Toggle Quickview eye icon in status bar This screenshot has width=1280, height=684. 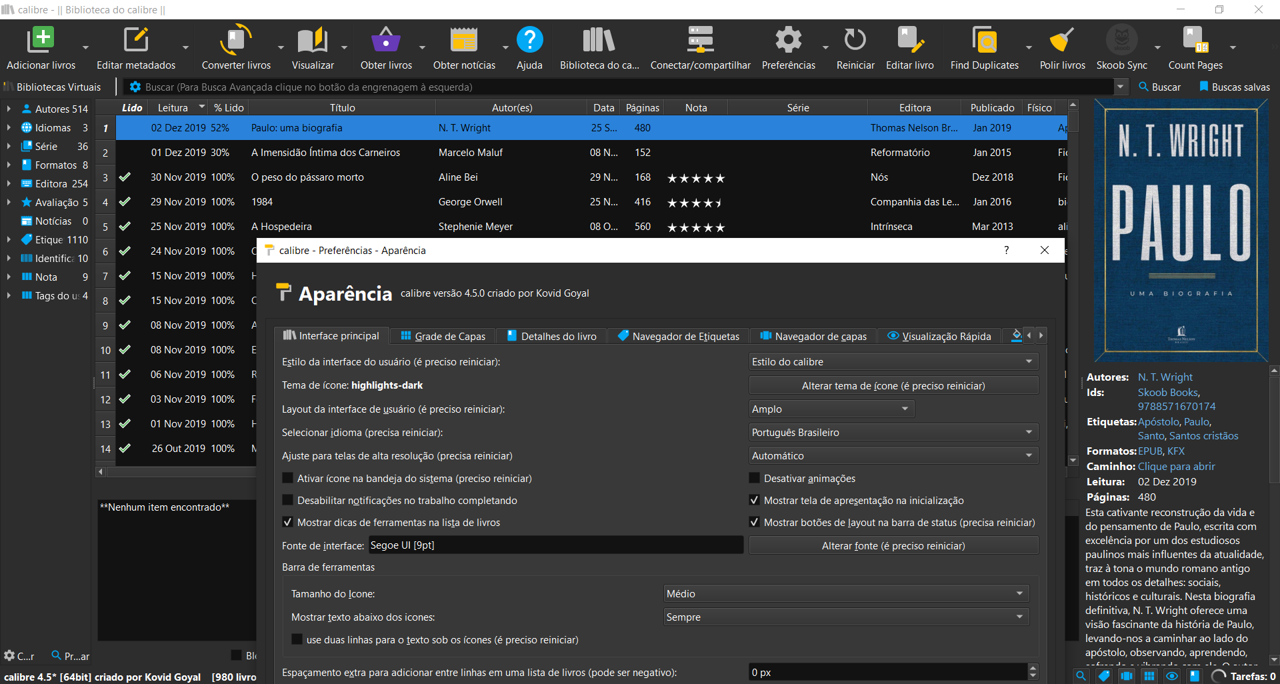1172,676
